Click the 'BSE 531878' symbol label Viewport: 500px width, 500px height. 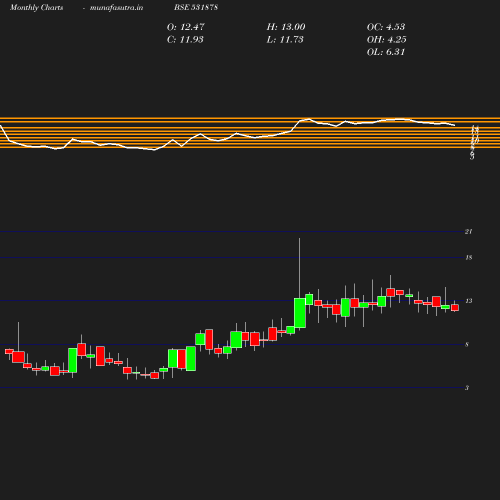tap(196, 7)
